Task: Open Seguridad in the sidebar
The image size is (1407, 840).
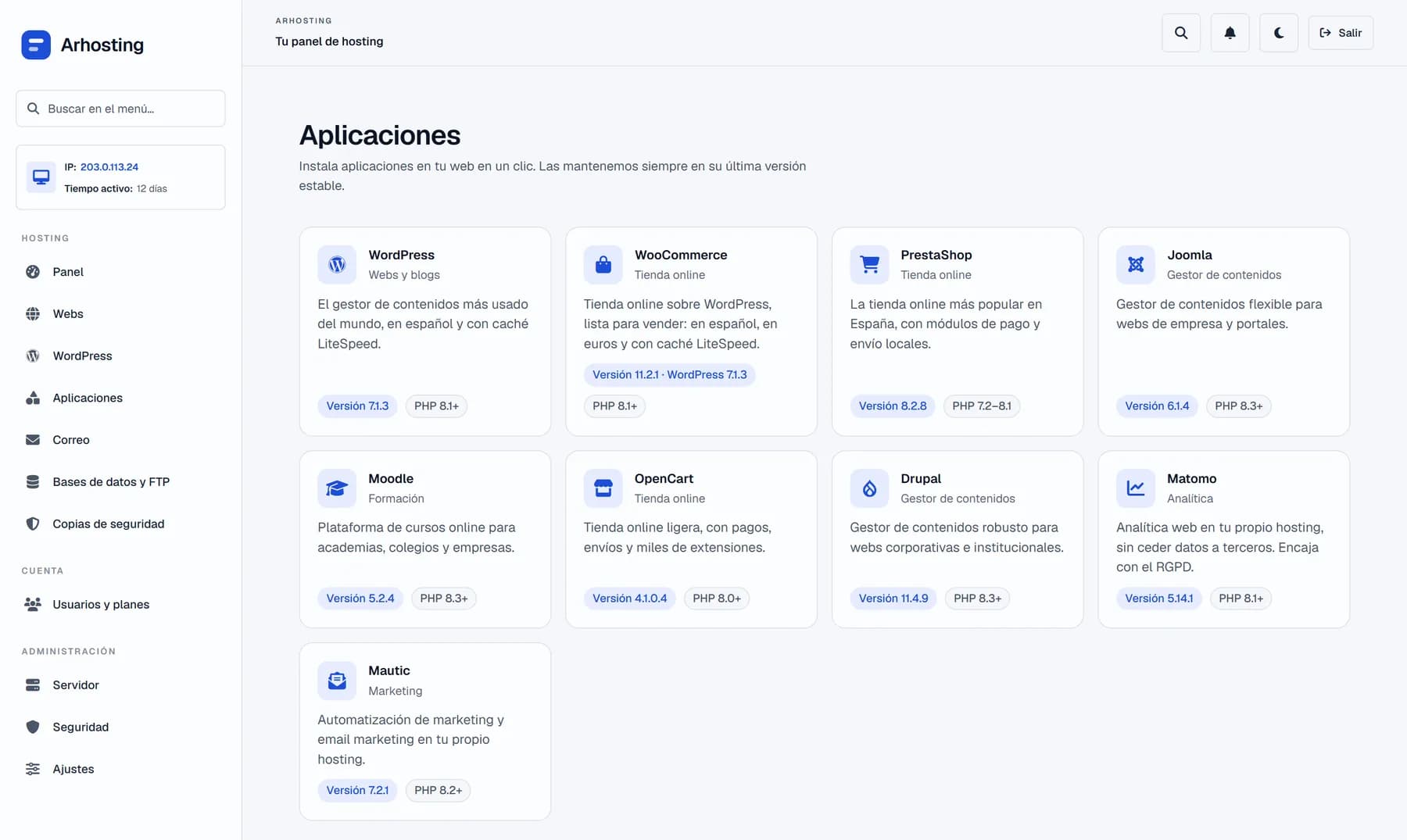Action: tap(120, 727)
